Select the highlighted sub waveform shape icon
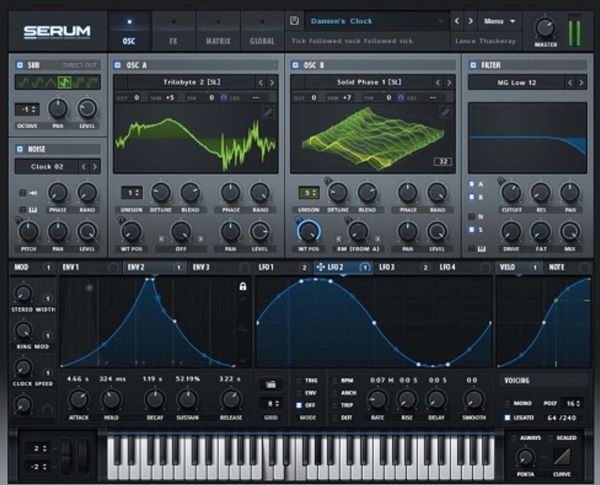This screenshot has width=600, height=485. click(x=64, y=82)
